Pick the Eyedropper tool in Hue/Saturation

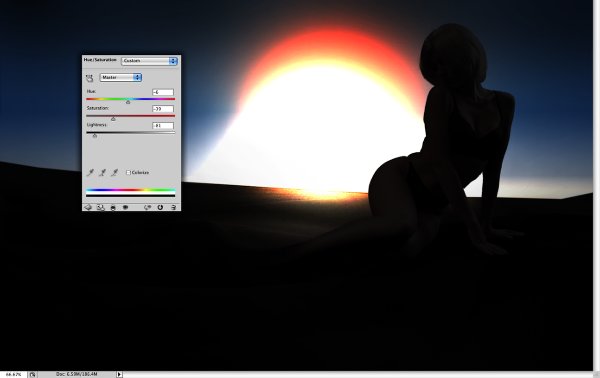(90, 173)
